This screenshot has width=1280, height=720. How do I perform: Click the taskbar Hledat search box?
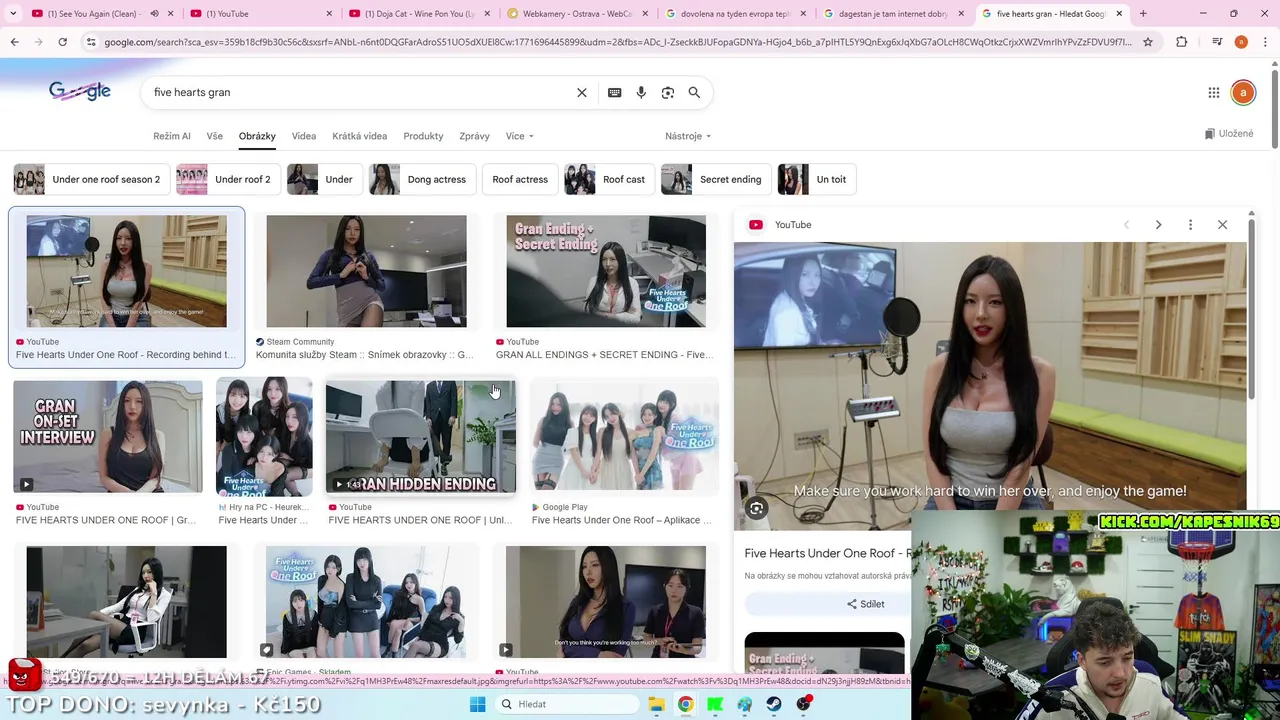[567, 704]
